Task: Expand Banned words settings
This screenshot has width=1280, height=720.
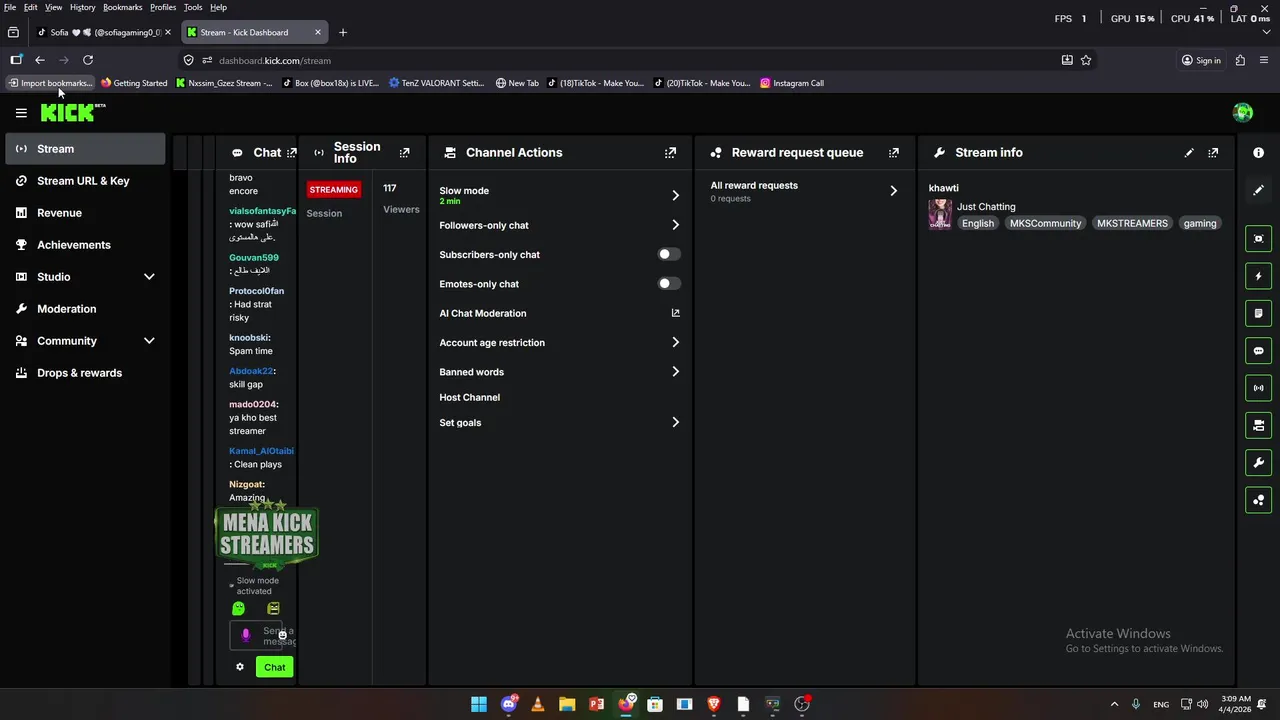Action: click(675, 371)
